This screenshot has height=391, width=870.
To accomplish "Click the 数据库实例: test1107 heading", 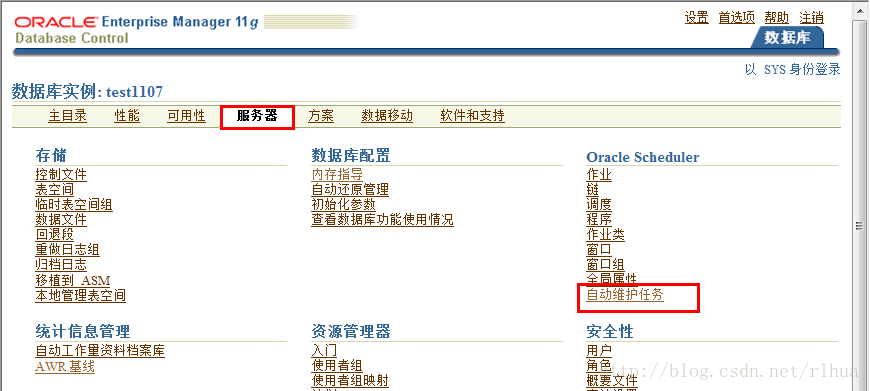I will coord(87,91).
